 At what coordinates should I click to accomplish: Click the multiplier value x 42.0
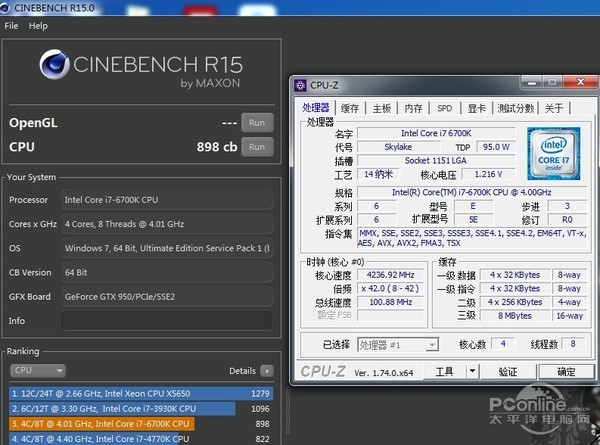pyautogui.click(x=390, y=288)
